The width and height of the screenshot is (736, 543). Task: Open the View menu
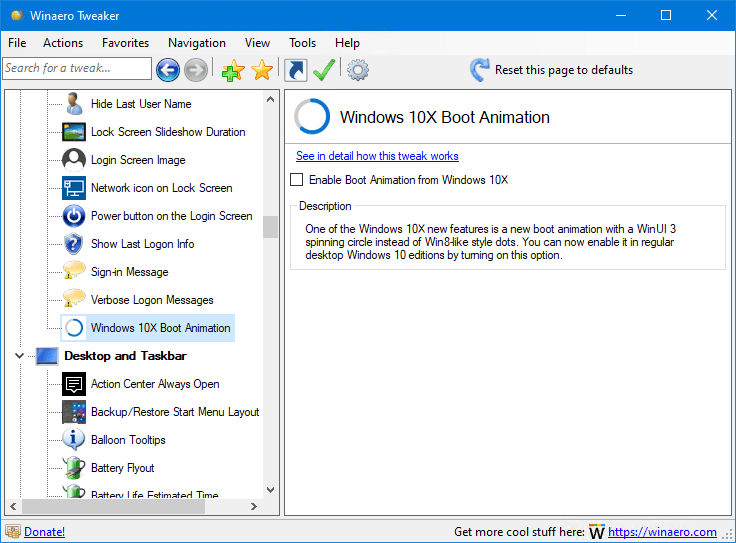coord(257,43)
